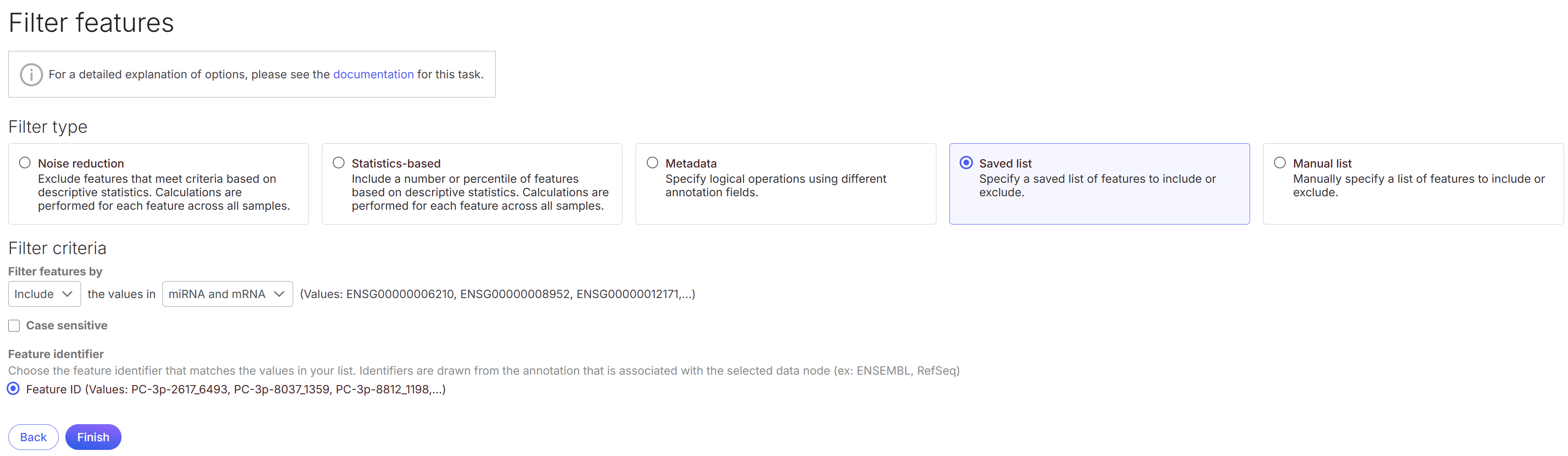Expand the miRNA and mRNA list dropdown
The image size is (1568, 456).
pyautogui.click(x=227, y=294)
